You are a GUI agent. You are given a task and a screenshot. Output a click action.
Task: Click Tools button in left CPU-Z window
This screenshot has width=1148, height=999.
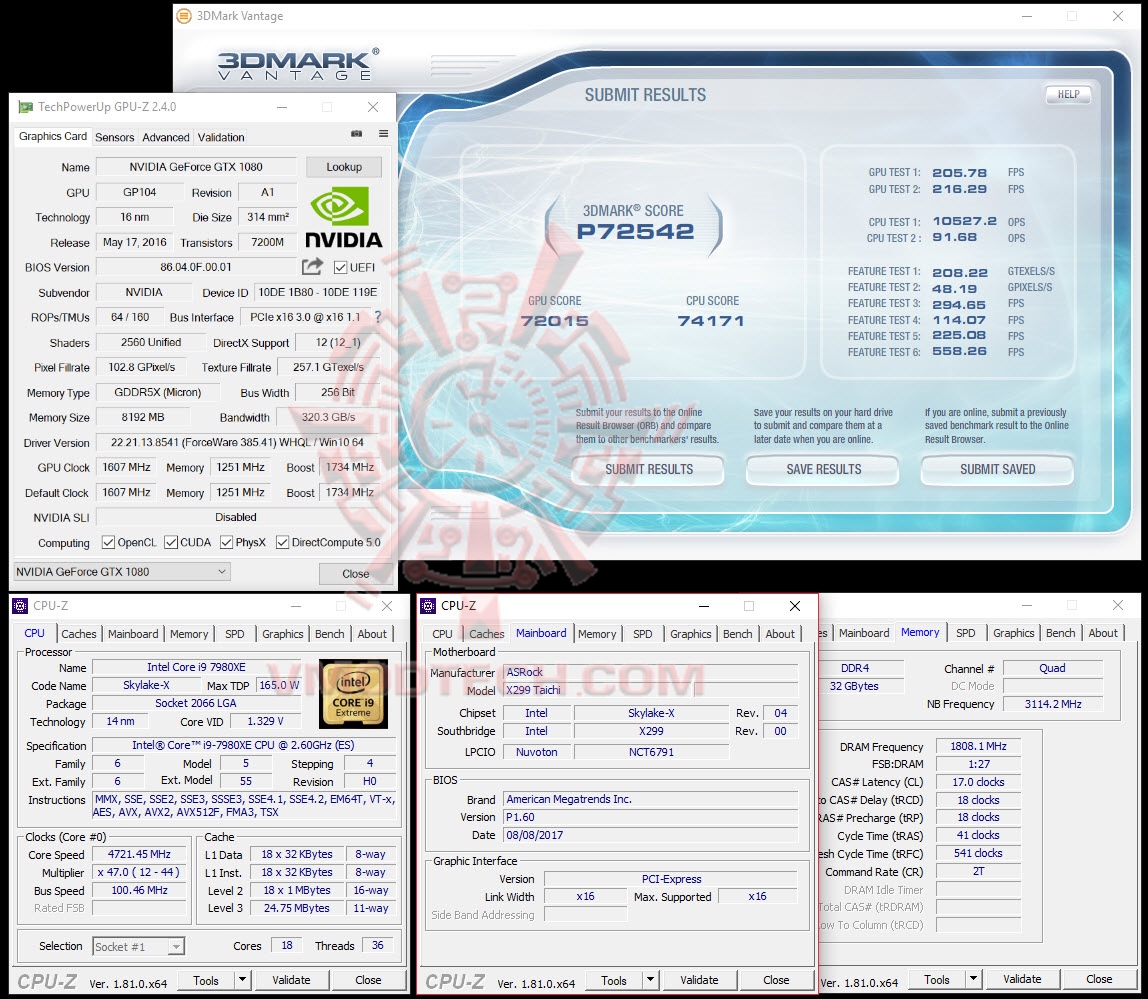pyautogui.click(x=206, y=980)
